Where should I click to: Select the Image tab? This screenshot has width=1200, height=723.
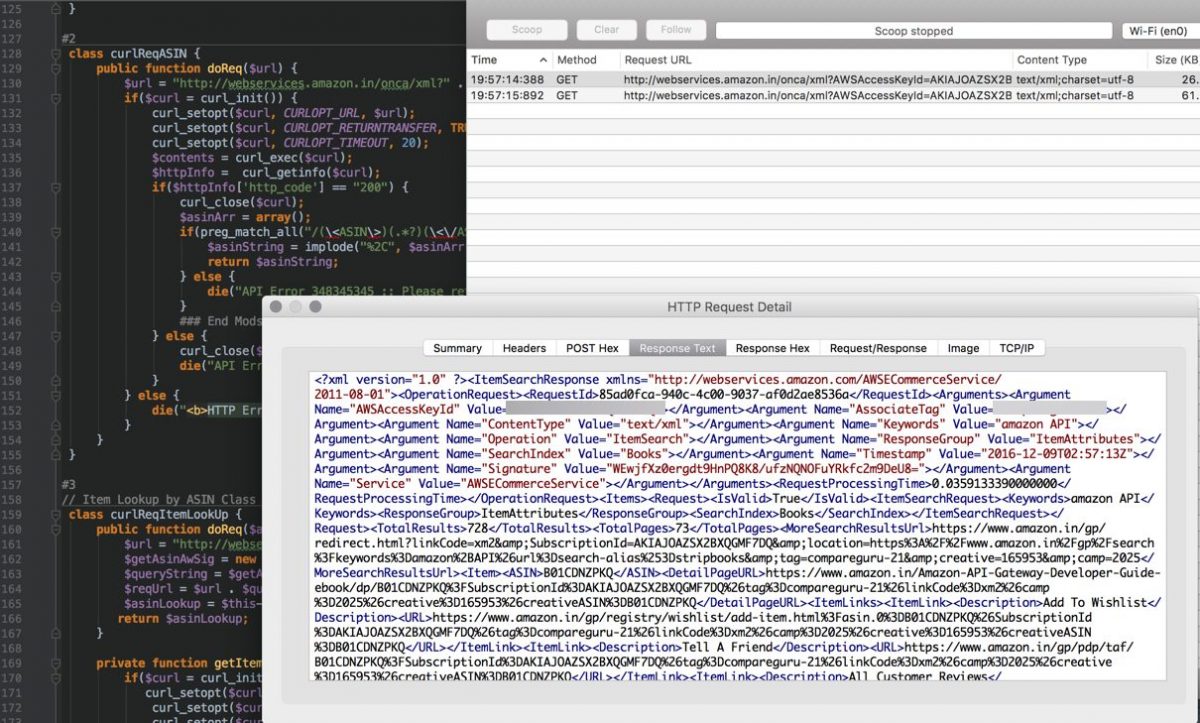pyautogui.click(x=962, y=348)
